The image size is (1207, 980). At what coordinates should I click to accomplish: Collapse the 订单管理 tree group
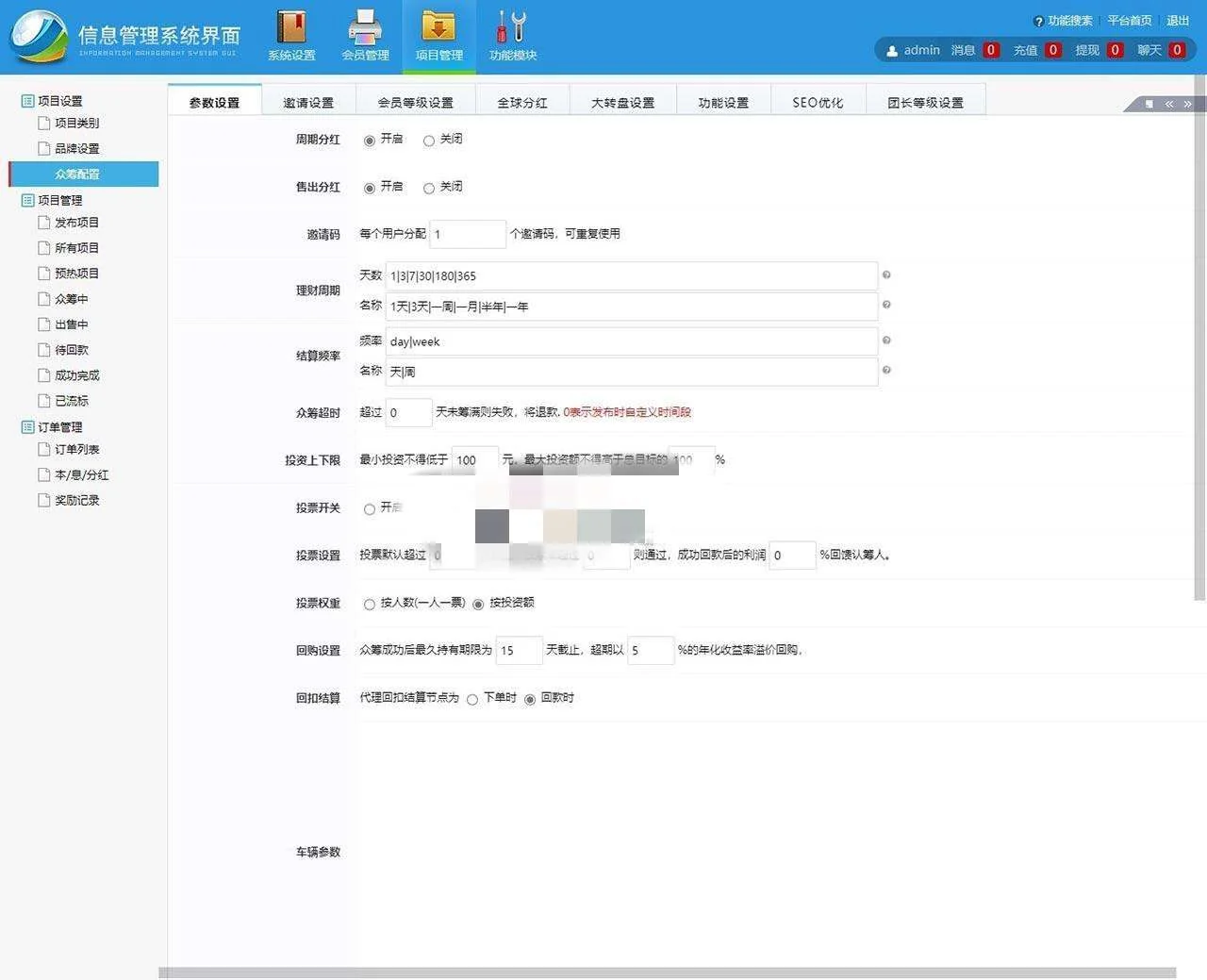27,427
